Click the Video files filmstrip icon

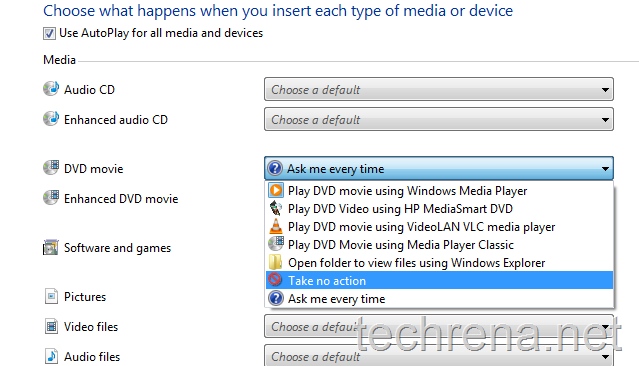point(51,326)
